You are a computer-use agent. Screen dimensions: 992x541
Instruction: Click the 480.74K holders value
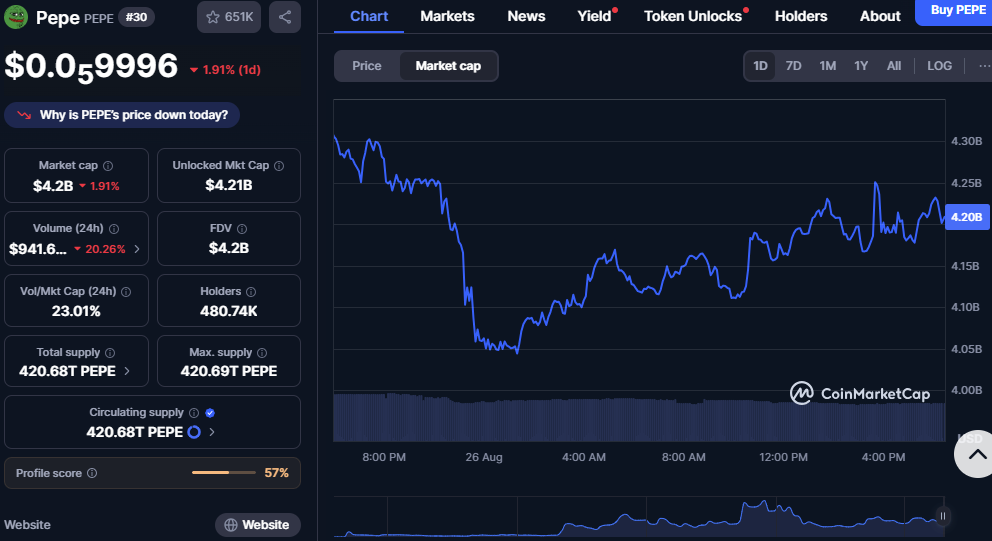tap(228, 311)
